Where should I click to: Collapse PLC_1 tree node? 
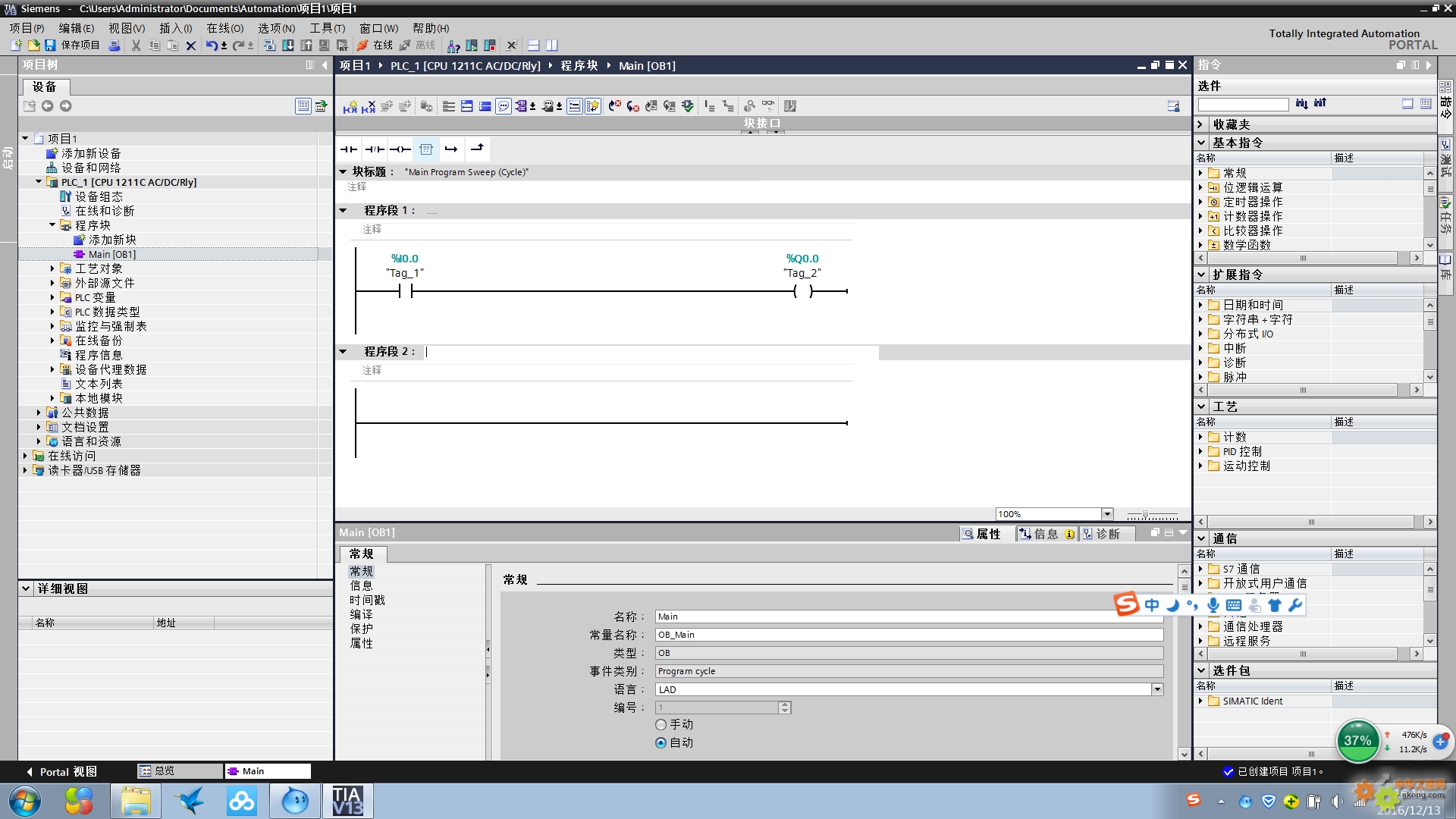tap(39, 182)
